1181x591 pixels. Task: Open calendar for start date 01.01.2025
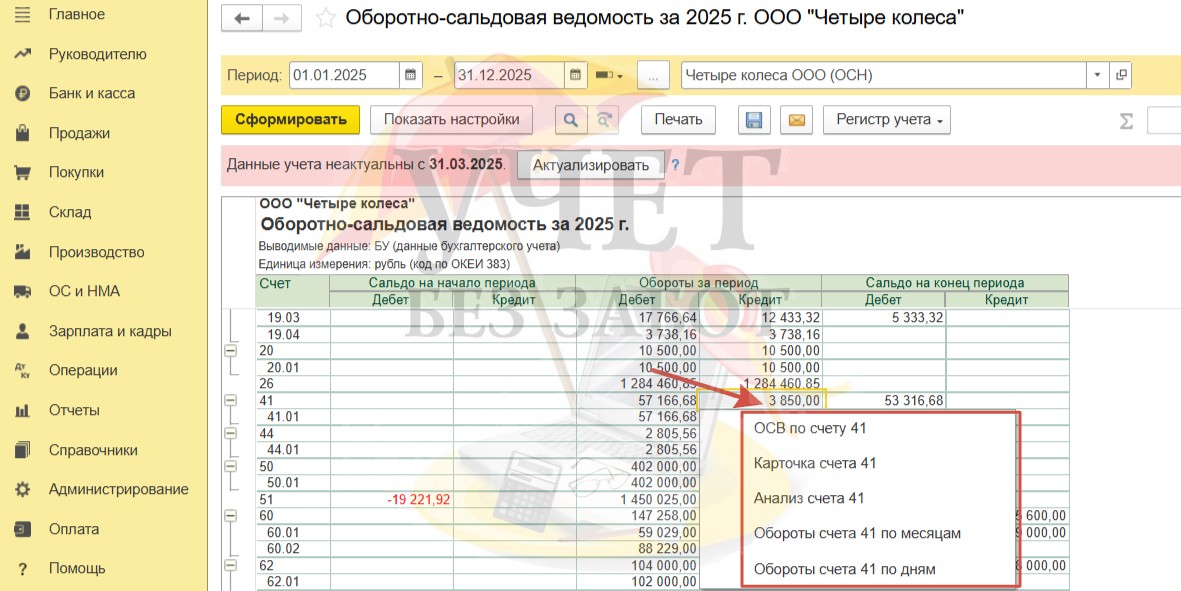(411, 75)
